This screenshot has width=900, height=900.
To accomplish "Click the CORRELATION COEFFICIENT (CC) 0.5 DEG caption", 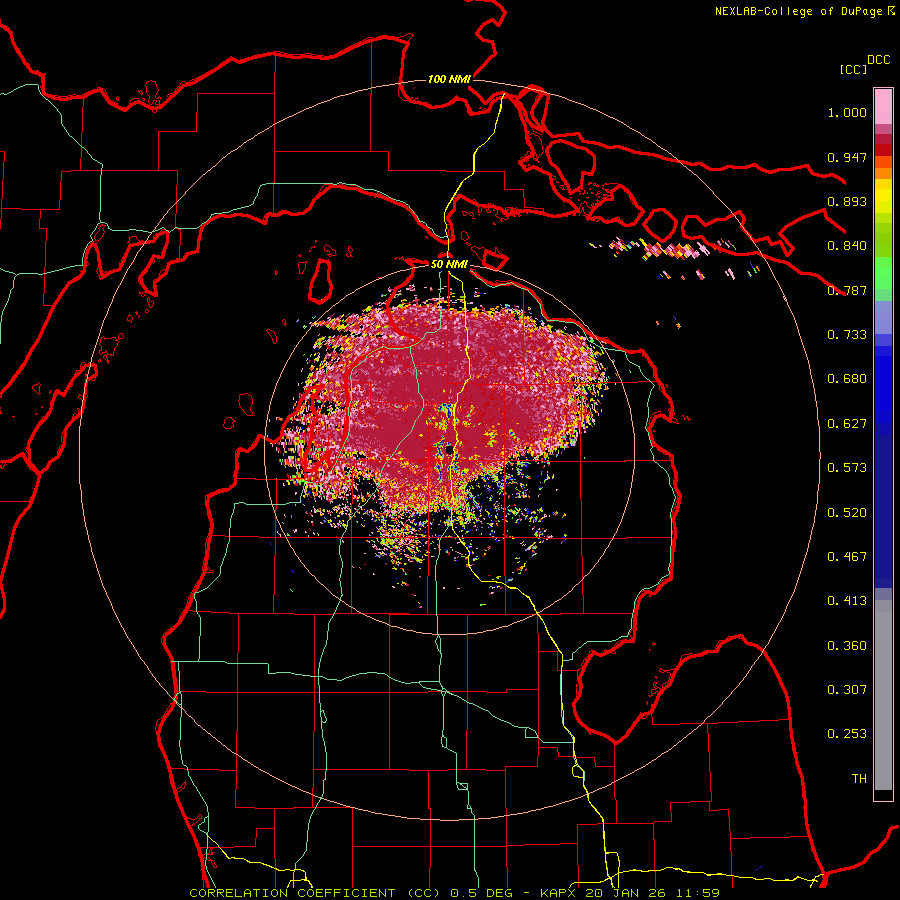I will [x=350, y=893].
